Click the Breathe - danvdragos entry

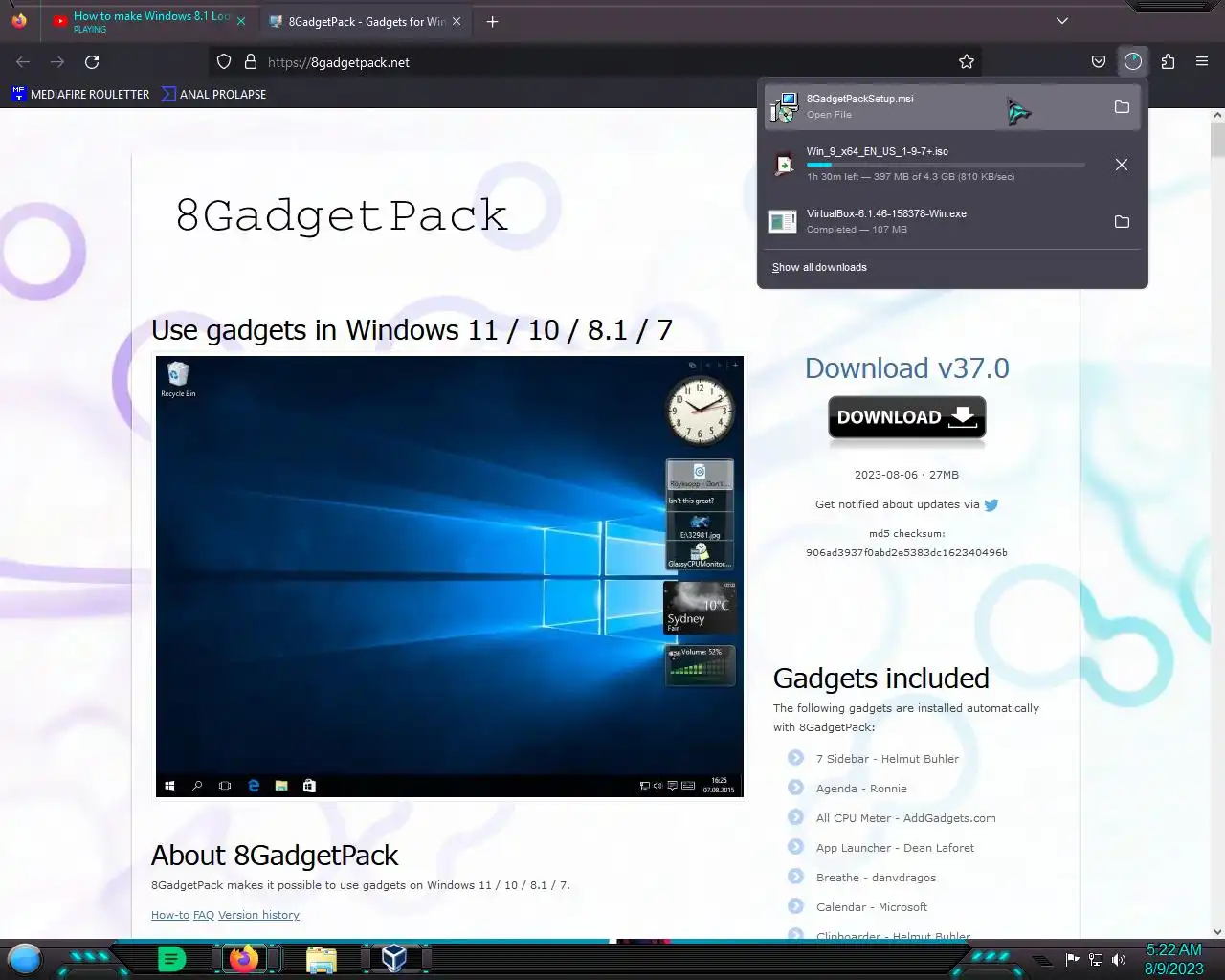click(876, 878)
